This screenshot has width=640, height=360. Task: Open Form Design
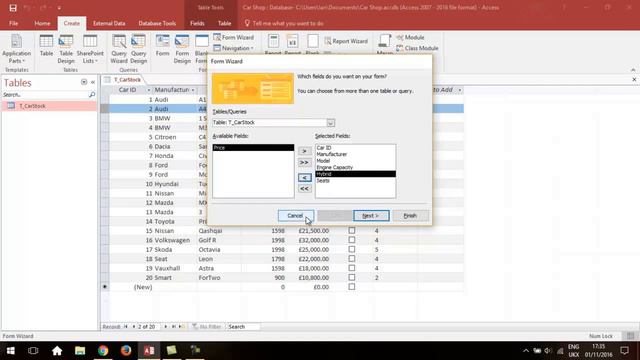182,49
